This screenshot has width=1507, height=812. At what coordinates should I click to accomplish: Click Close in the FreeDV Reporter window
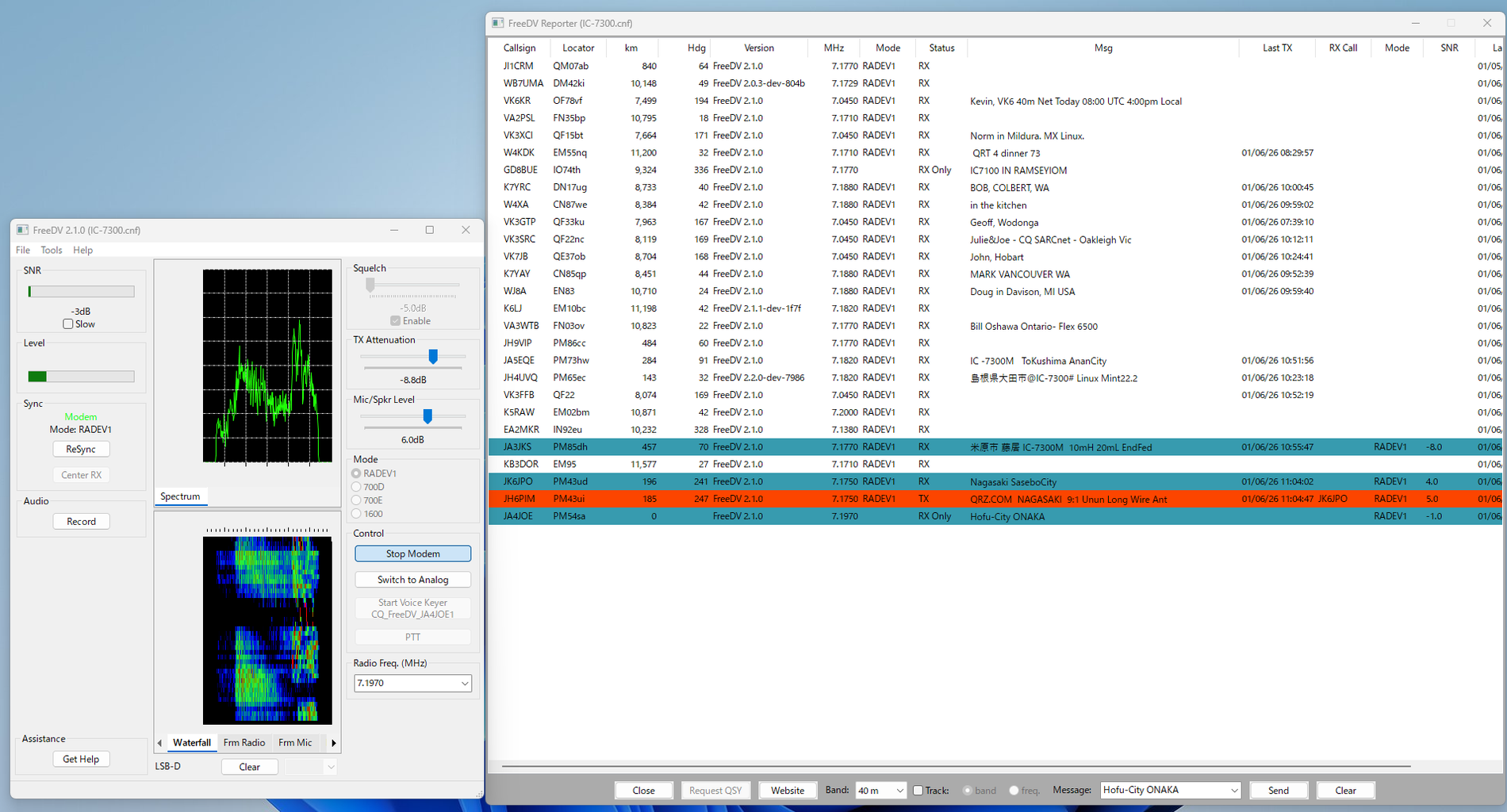point(644,791)
